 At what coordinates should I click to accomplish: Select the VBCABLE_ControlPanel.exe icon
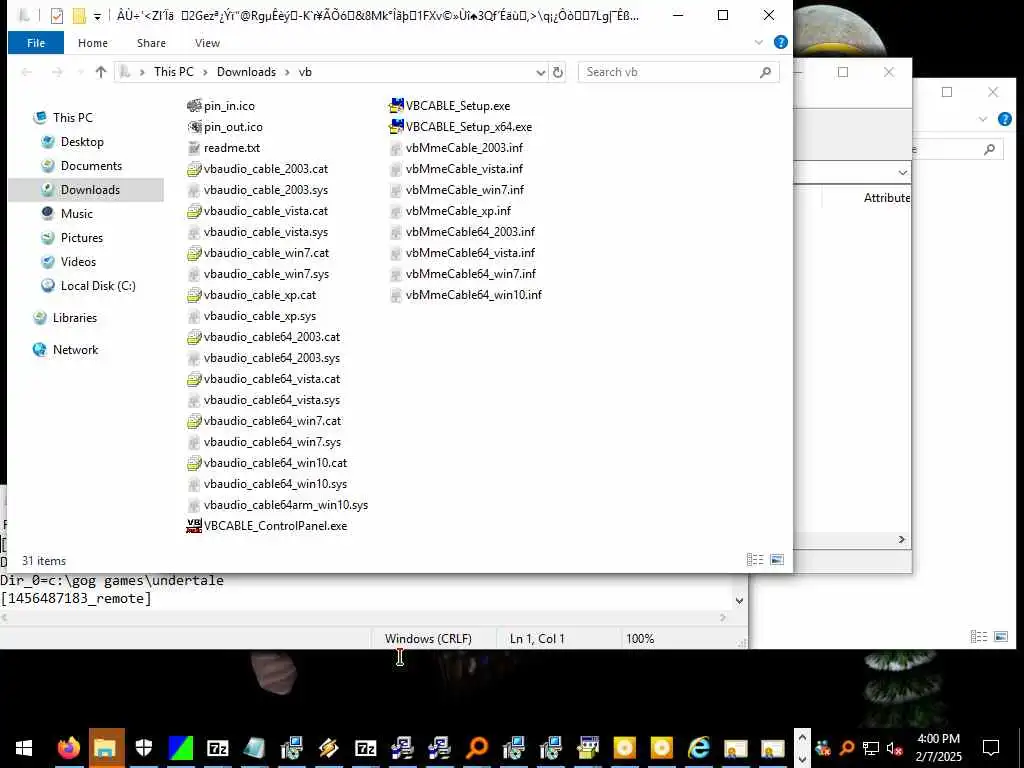(194, 526)
